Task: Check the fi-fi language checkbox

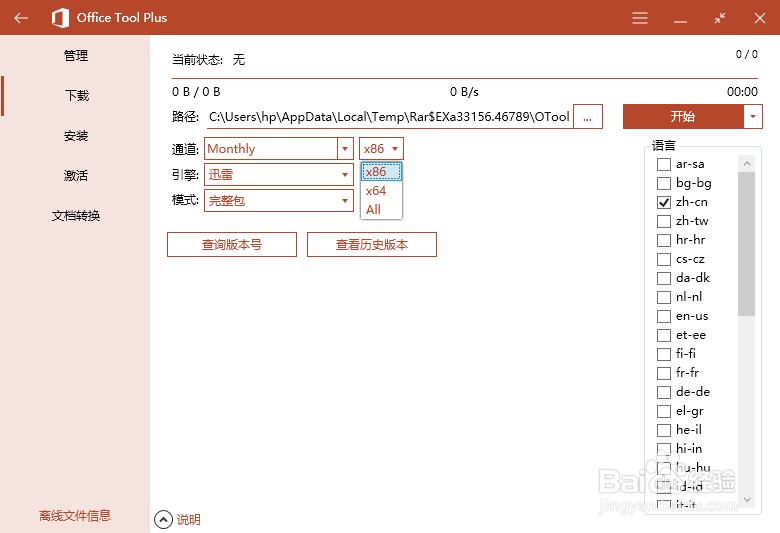Action: 664,354
